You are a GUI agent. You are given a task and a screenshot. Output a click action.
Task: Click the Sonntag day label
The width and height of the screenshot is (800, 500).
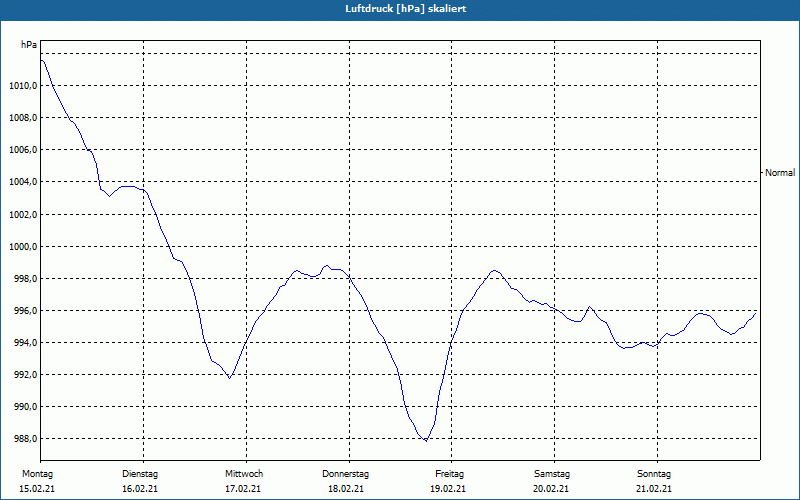coord(654,474)
